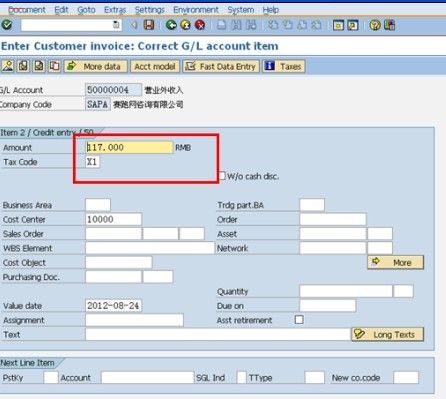
Task: Click the yellow Exit icon
Action: pos(186,25)
